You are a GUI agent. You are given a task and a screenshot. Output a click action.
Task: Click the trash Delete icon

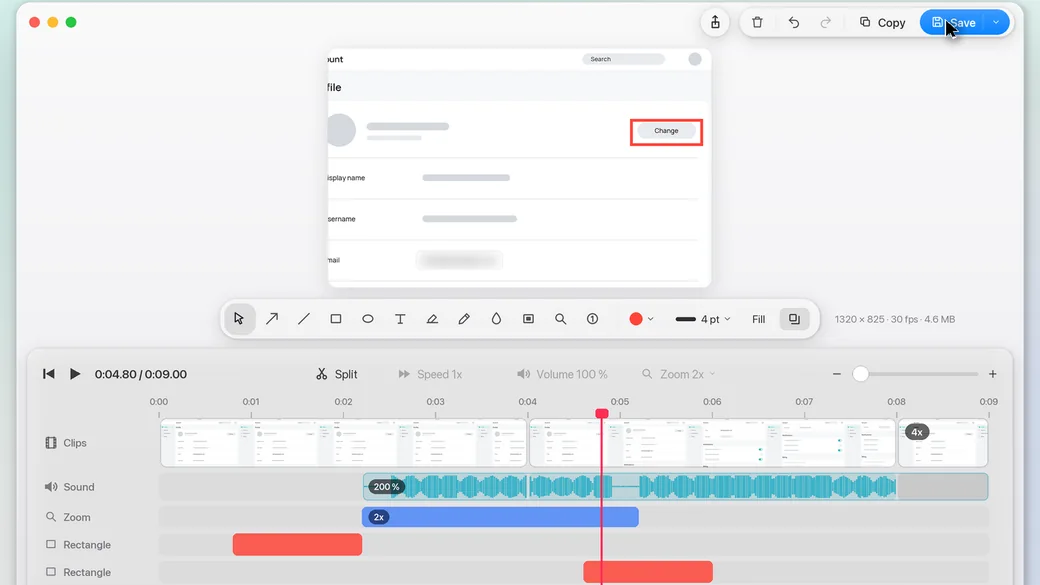[757, 23]
